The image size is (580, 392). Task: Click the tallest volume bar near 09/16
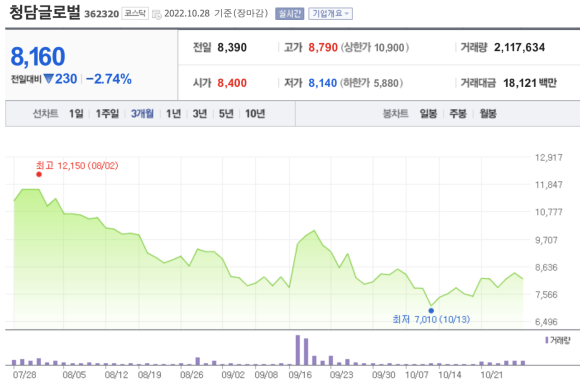pos(298,350)
